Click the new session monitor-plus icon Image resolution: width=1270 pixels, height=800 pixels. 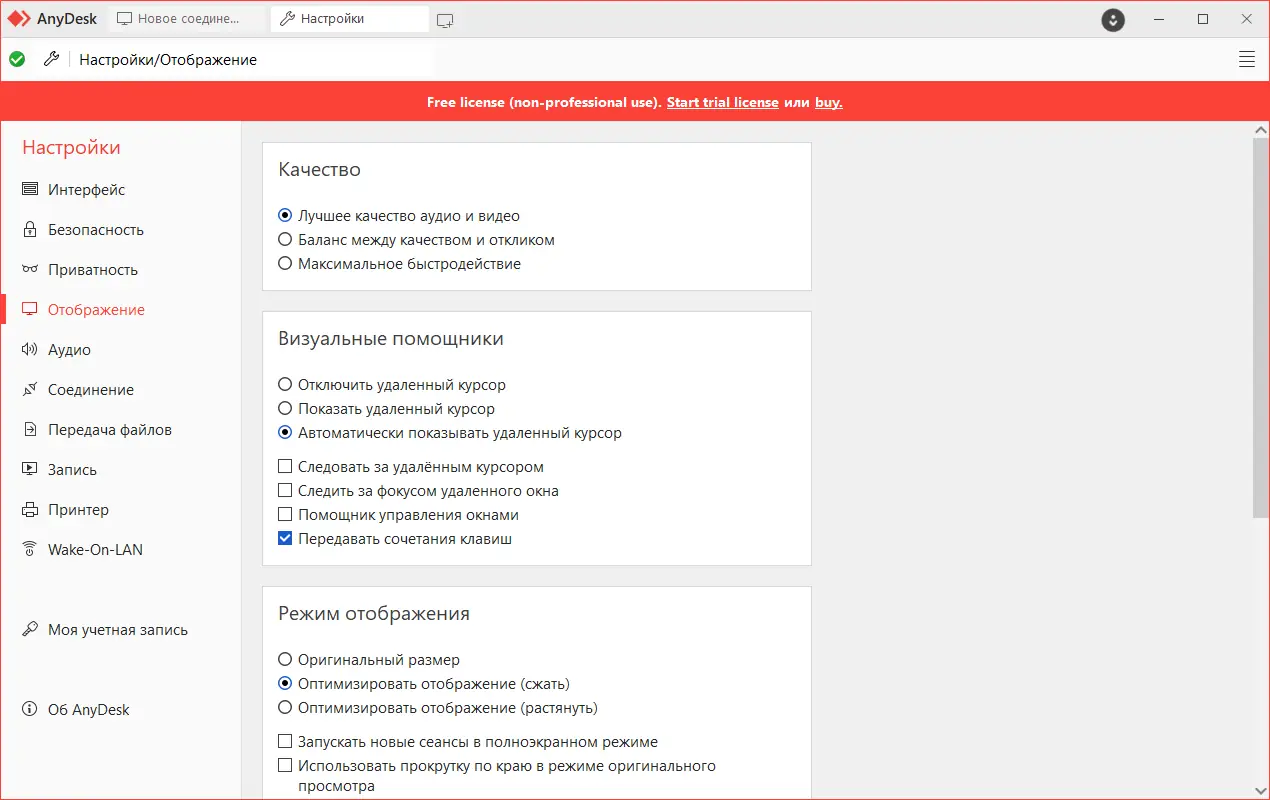click(445, 19)
